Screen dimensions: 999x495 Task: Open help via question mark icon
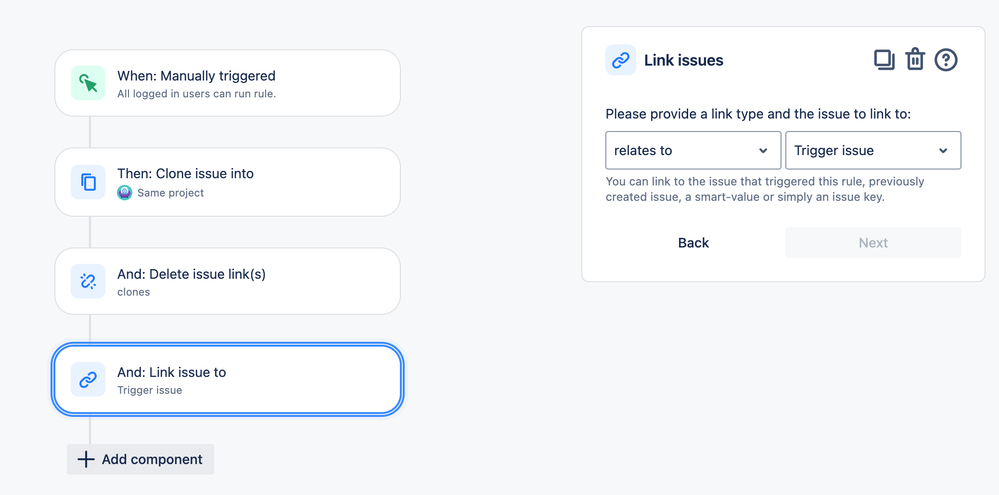coord(946,60)
